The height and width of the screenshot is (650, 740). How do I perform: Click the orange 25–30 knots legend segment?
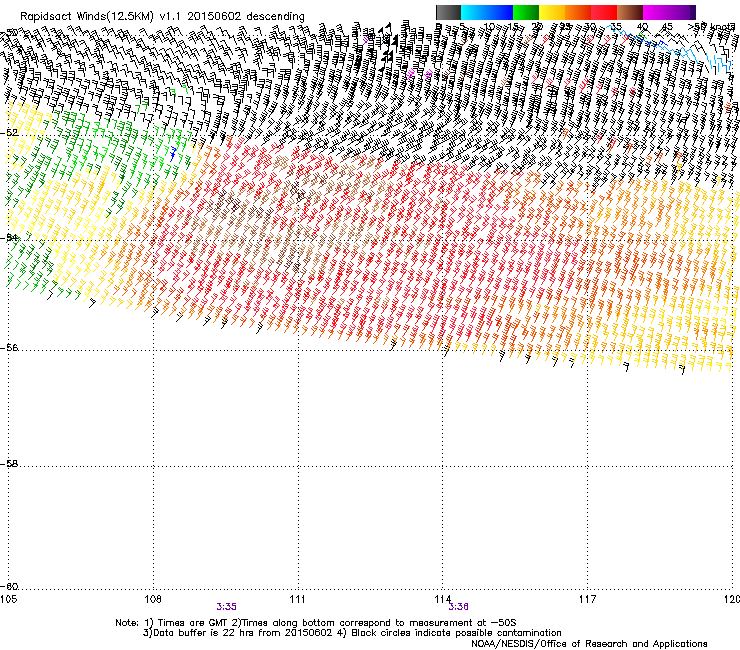click(578, 12)
